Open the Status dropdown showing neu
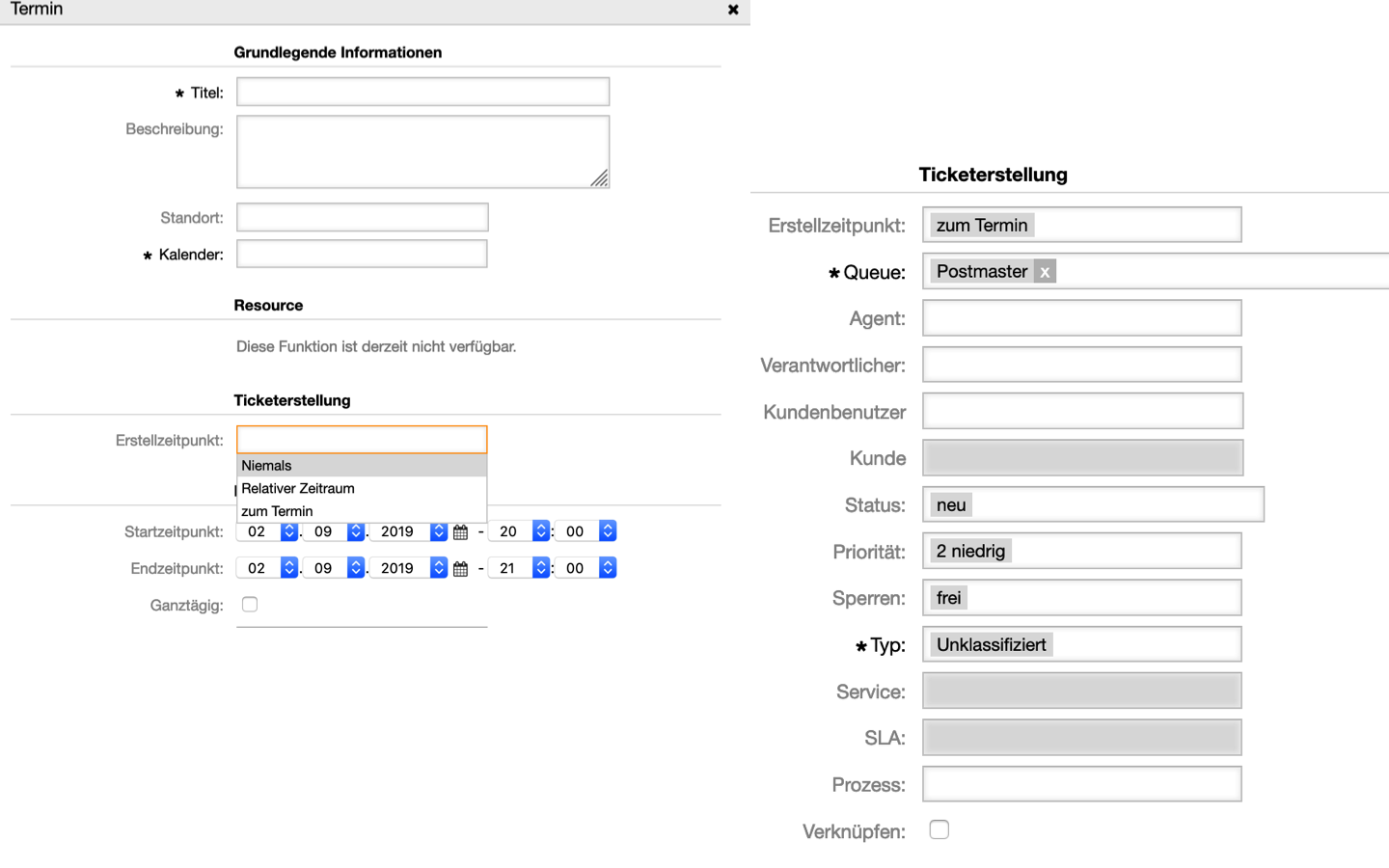 click(x=1093, y=505)
